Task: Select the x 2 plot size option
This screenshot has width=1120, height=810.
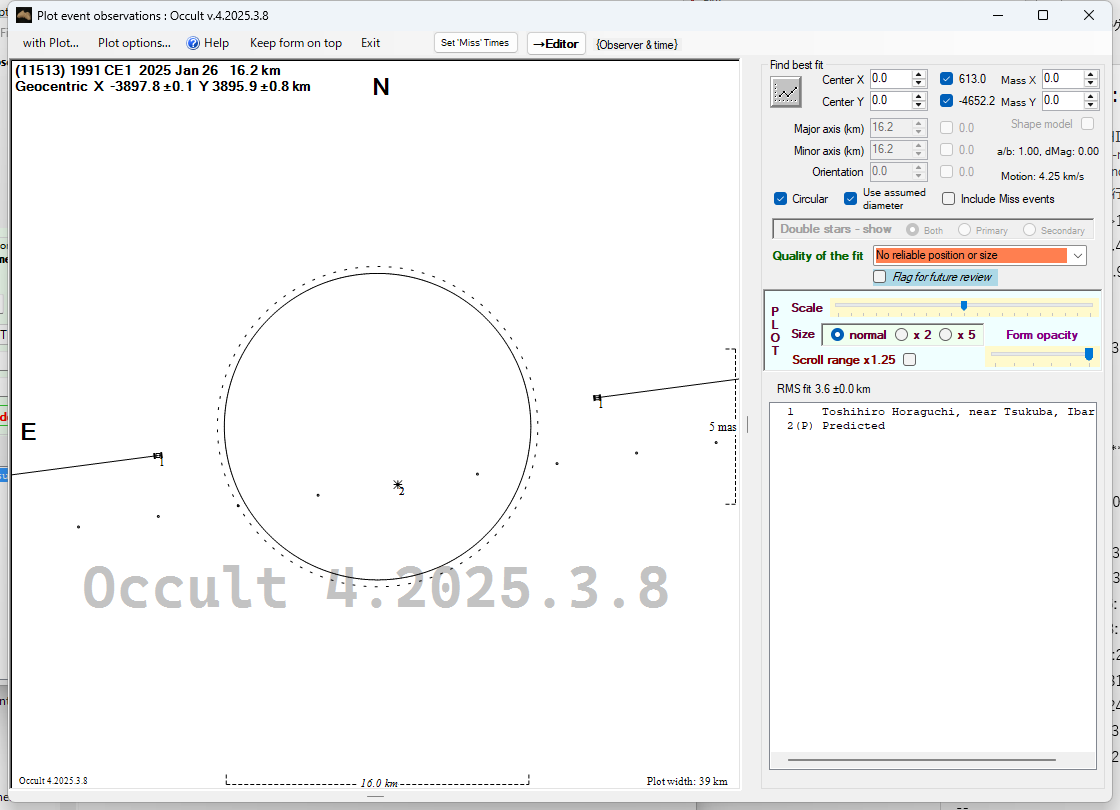Action: [902, 335]
